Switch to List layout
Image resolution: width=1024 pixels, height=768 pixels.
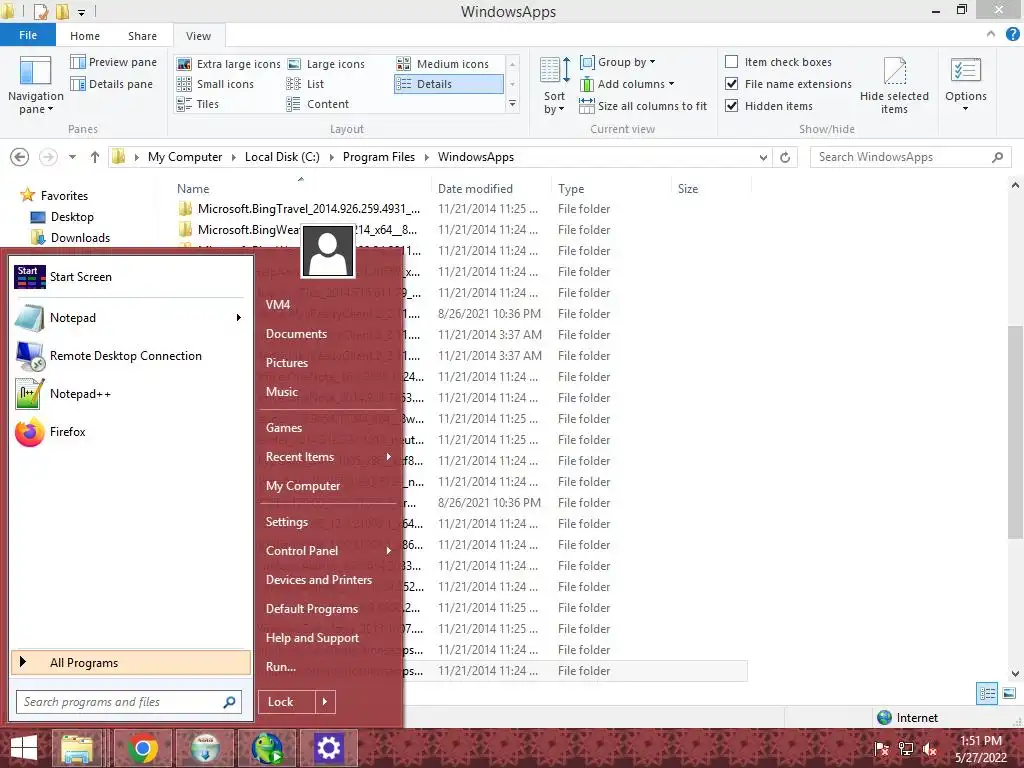pos(306,84)
